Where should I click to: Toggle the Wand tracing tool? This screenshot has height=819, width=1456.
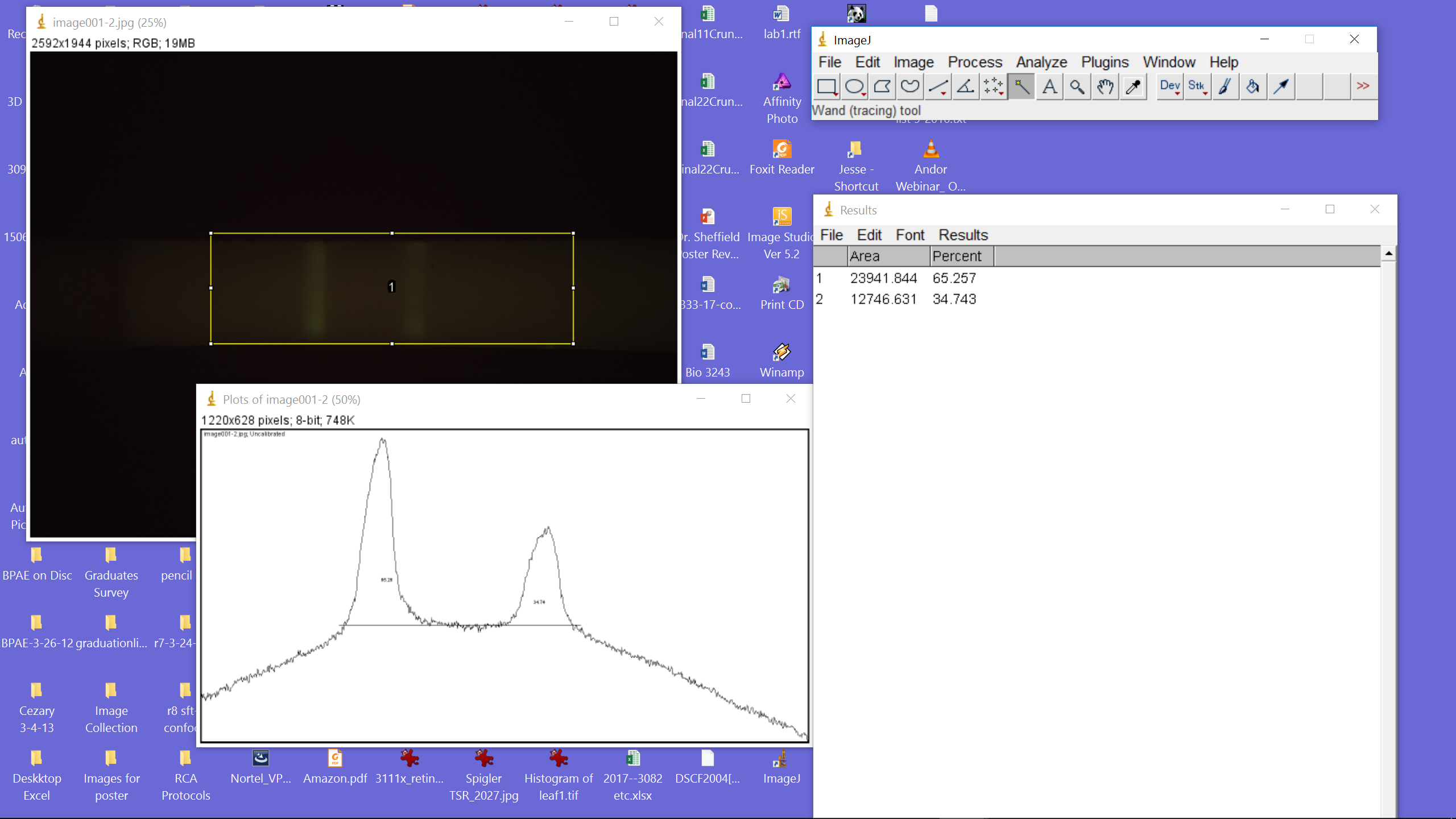(x=1021, y=86)
